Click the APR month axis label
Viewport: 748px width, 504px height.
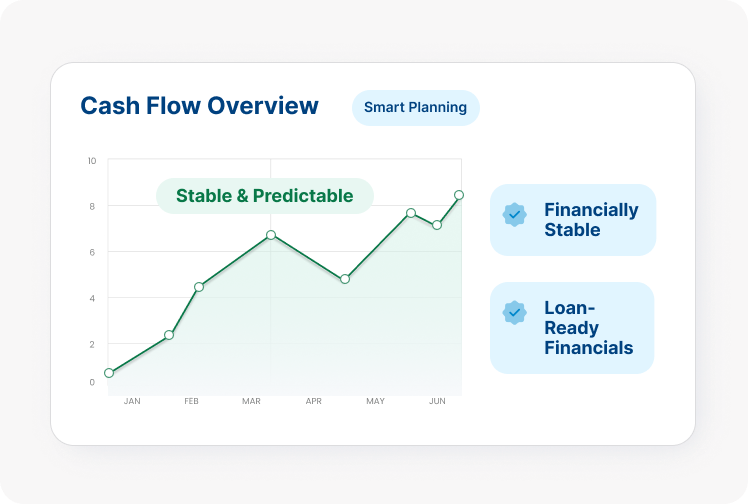314,401
